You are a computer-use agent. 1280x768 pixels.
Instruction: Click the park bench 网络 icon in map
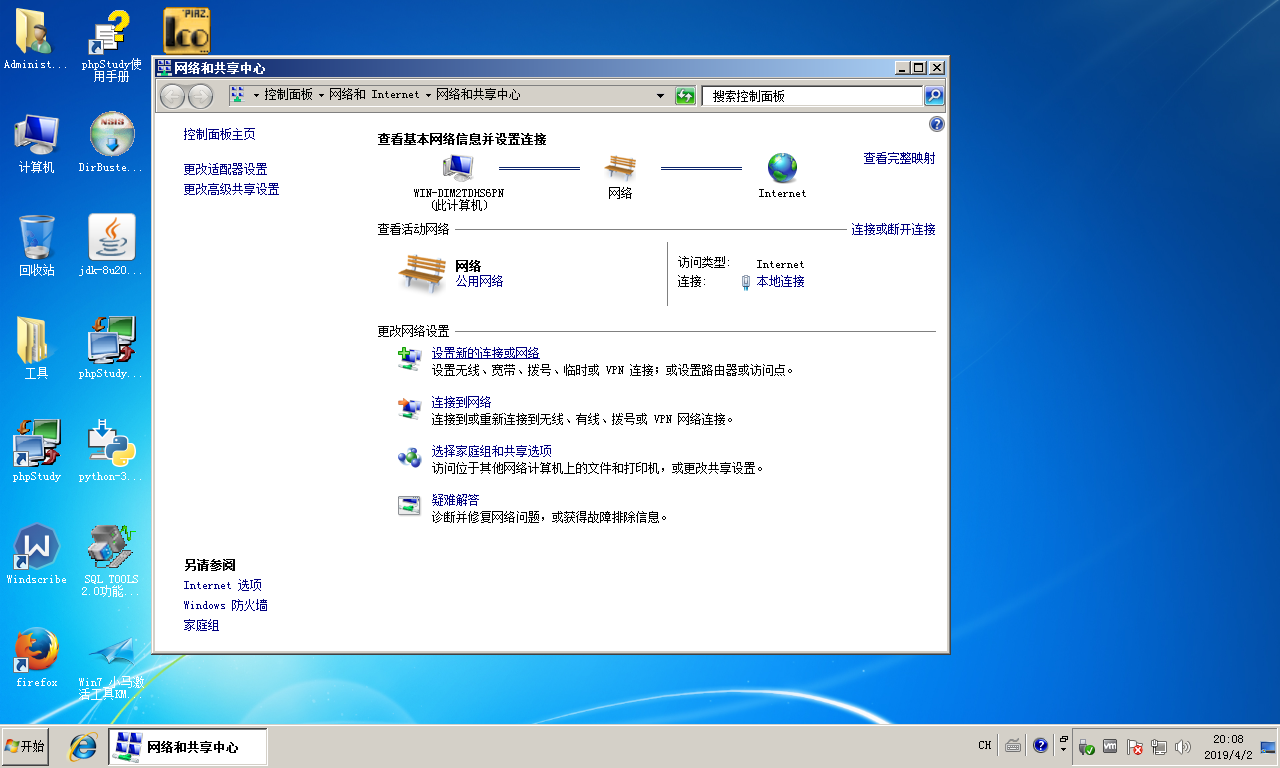[x=620, y=168]
